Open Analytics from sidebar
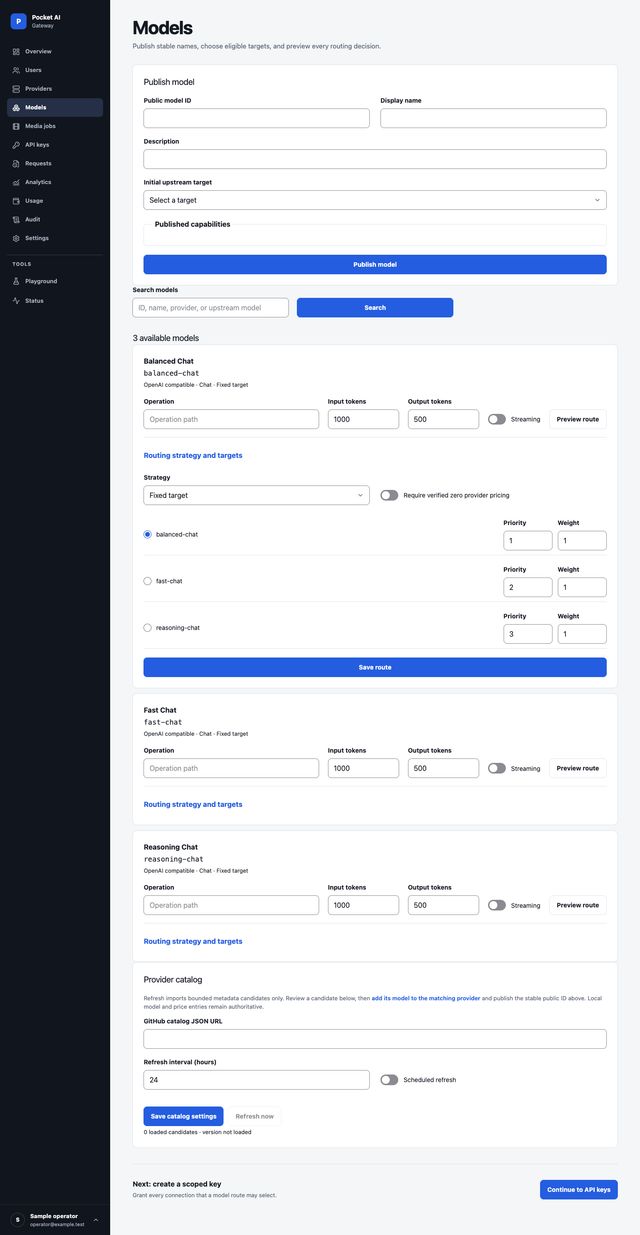Screen dimensions: 640x1235 55,182
